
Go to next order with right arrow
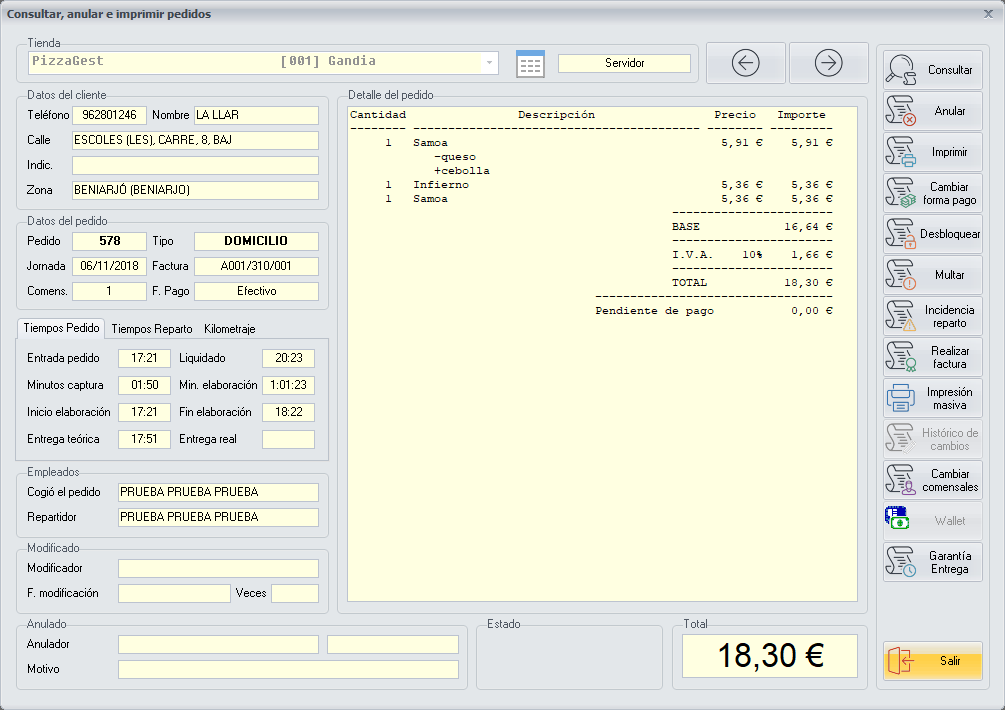click(x=828, y=63)
